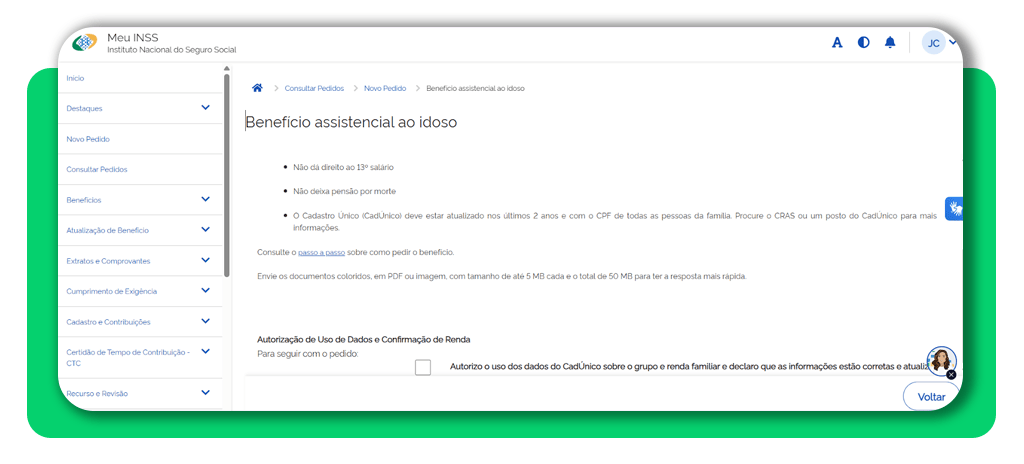Expand the Destaques sidebar section

pos(205,108)
